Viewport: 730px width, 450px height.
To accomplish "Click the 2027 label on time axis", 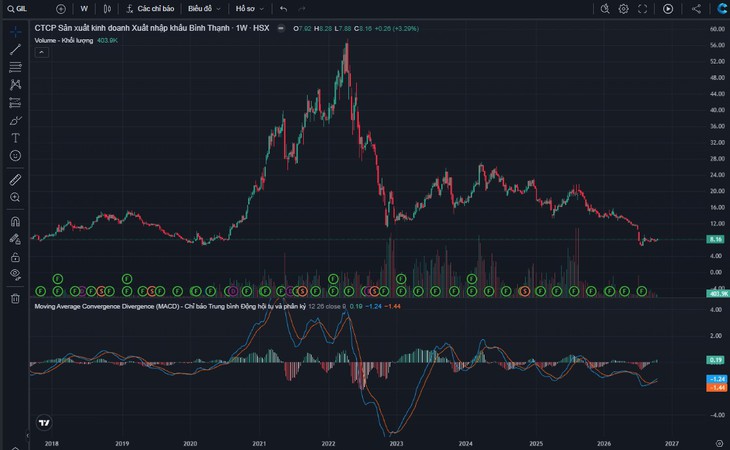I will 672,443.
